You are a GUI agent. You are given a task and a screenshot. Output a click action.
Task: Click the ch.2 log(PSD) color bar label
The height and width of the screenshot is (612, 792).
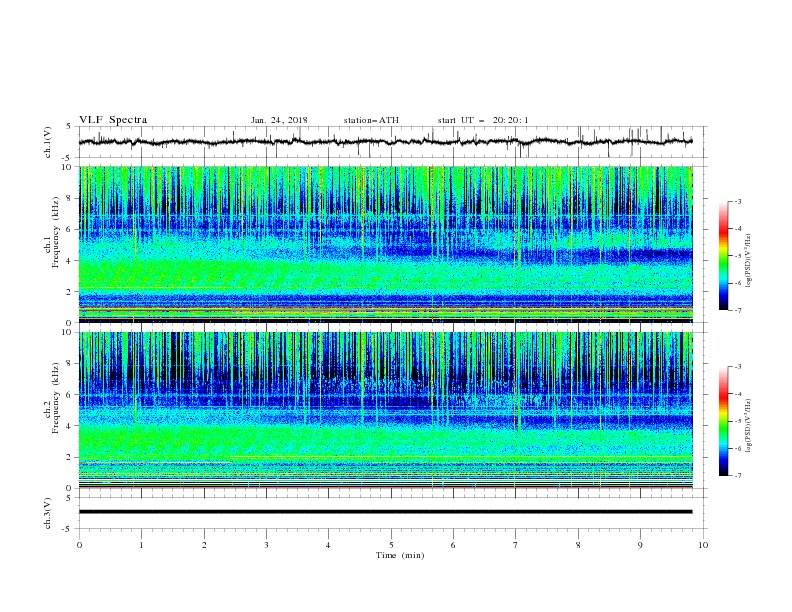click(748, 426)
